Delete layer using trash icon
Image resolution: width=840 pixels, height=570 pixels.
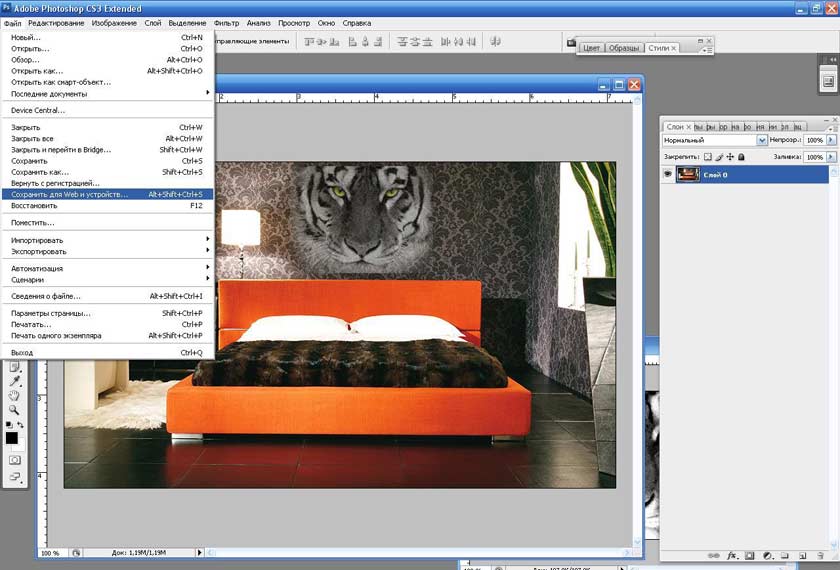point(820,554)
